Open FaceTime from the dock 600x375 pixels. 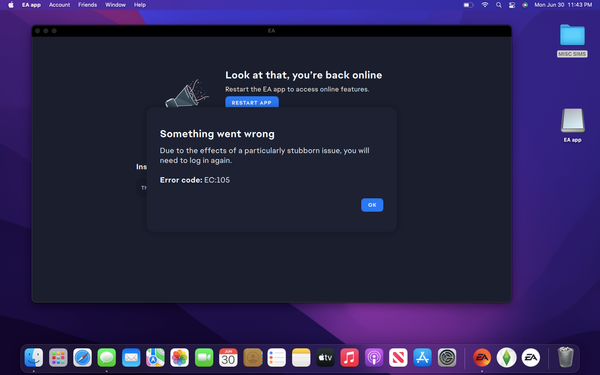tap(204, 357)
